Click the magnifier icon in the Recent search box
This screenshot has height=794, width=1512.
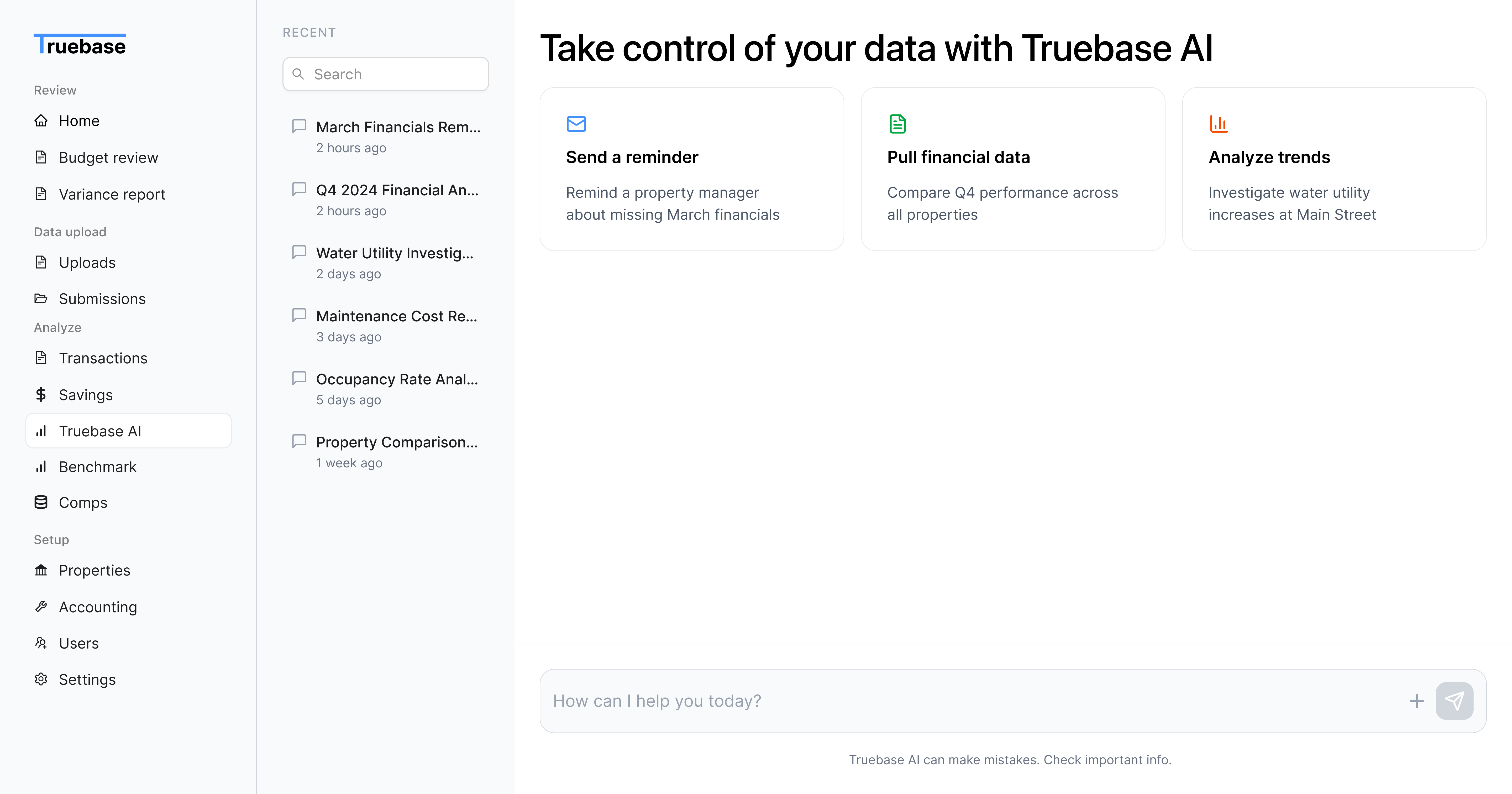298,74
